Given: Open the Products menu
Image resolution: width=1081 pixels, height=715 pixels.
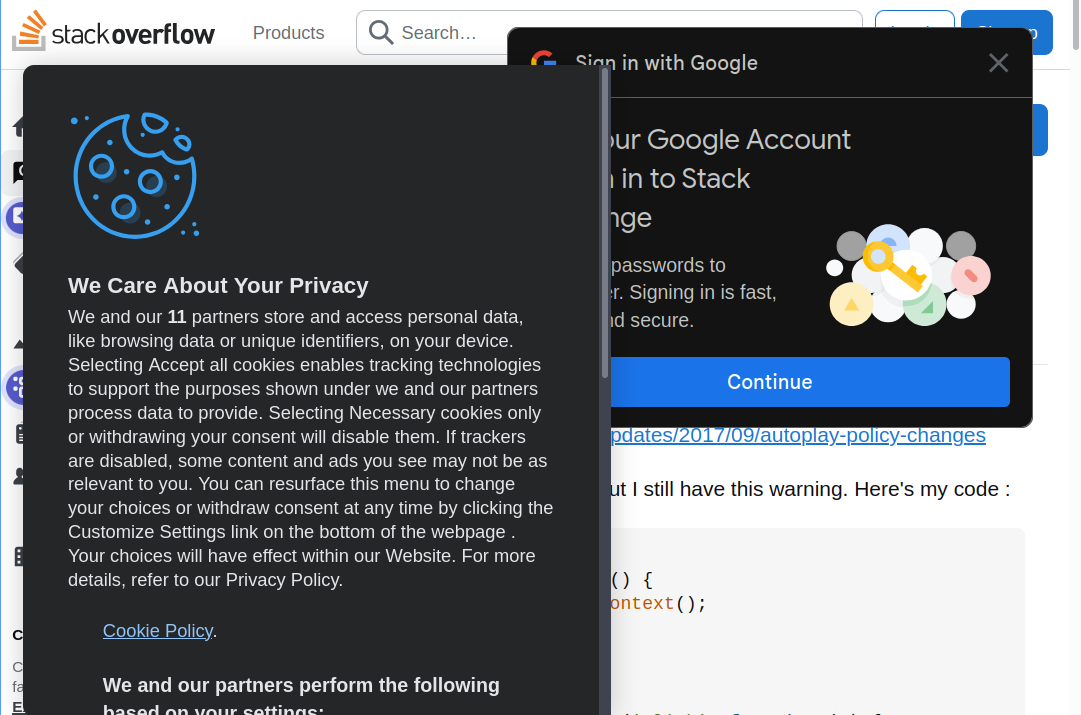Looking at the screenshot, I should tap(288, 33).
